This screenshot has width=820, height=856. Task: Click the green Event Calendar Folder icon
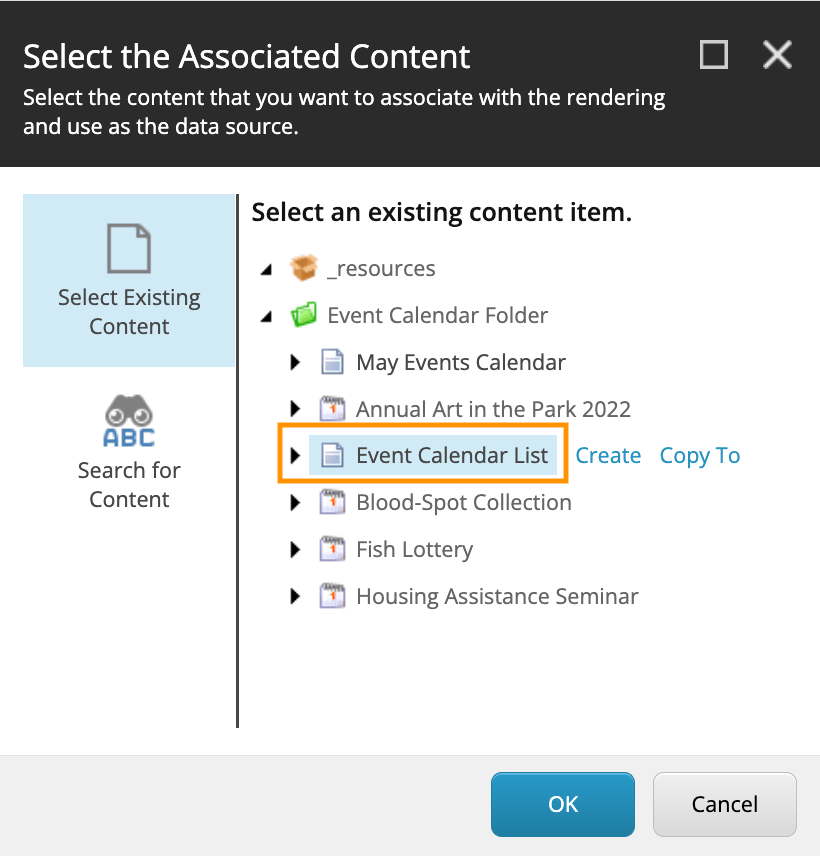303,315
